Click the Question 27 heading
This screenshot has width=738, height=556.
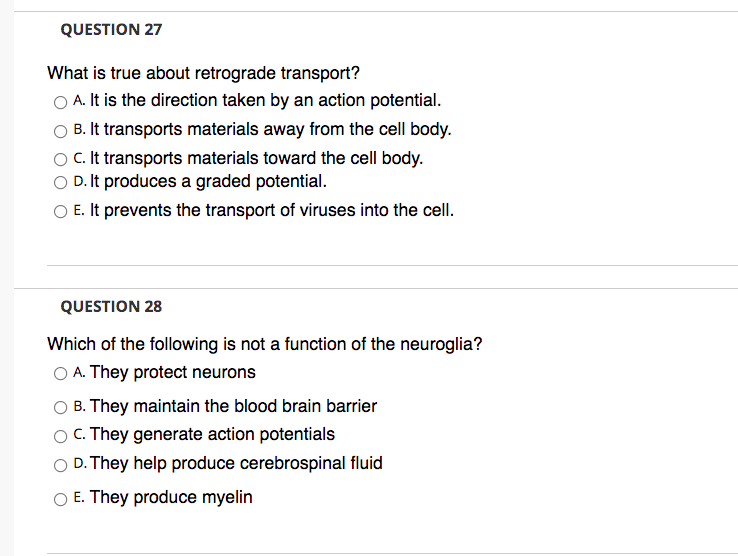[111, 30]
